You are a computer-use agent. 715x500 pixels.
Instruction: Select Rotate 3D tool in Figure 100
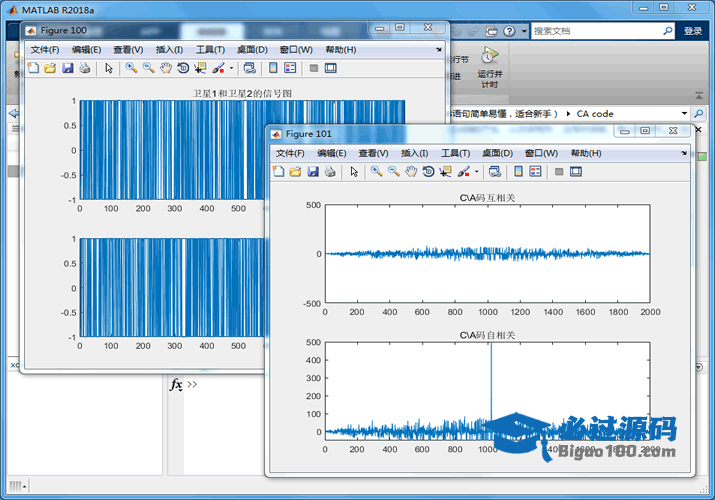click(182, 68)
